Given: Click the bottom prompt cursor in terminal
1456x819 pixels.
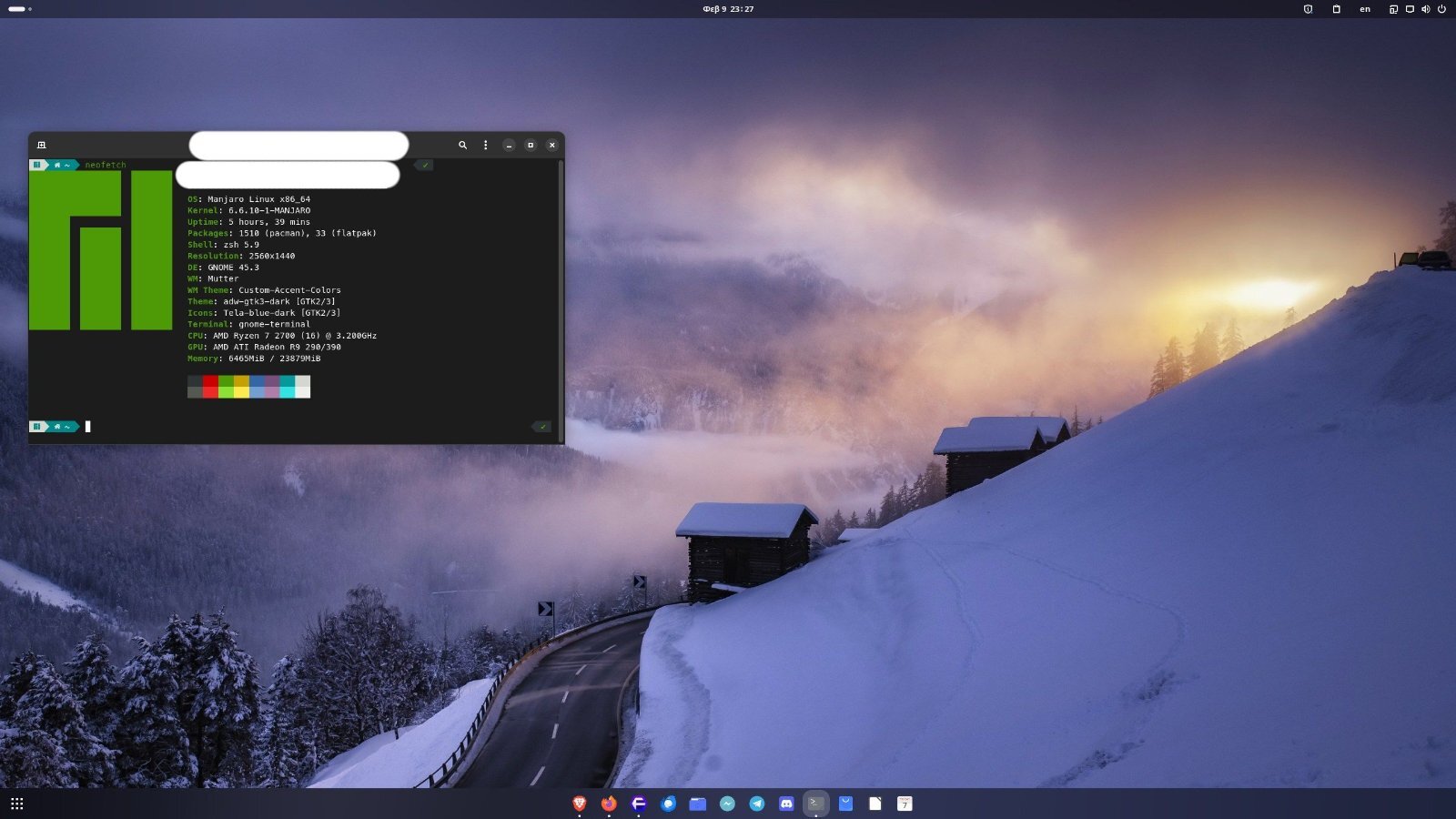Looking at the screenshot, I should tap(87, 426).
